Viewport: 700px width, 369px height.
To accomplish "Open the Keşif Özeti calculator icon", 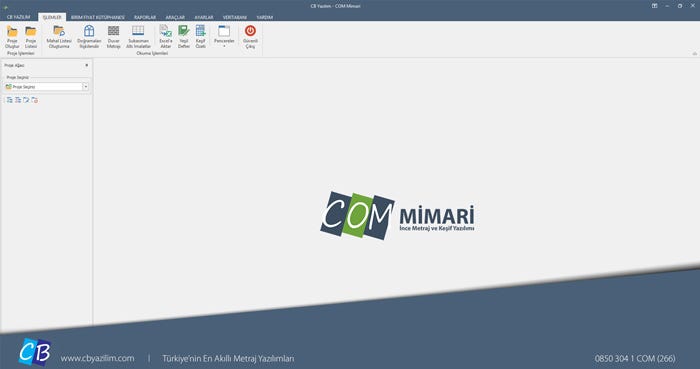I will click(200, 31).
